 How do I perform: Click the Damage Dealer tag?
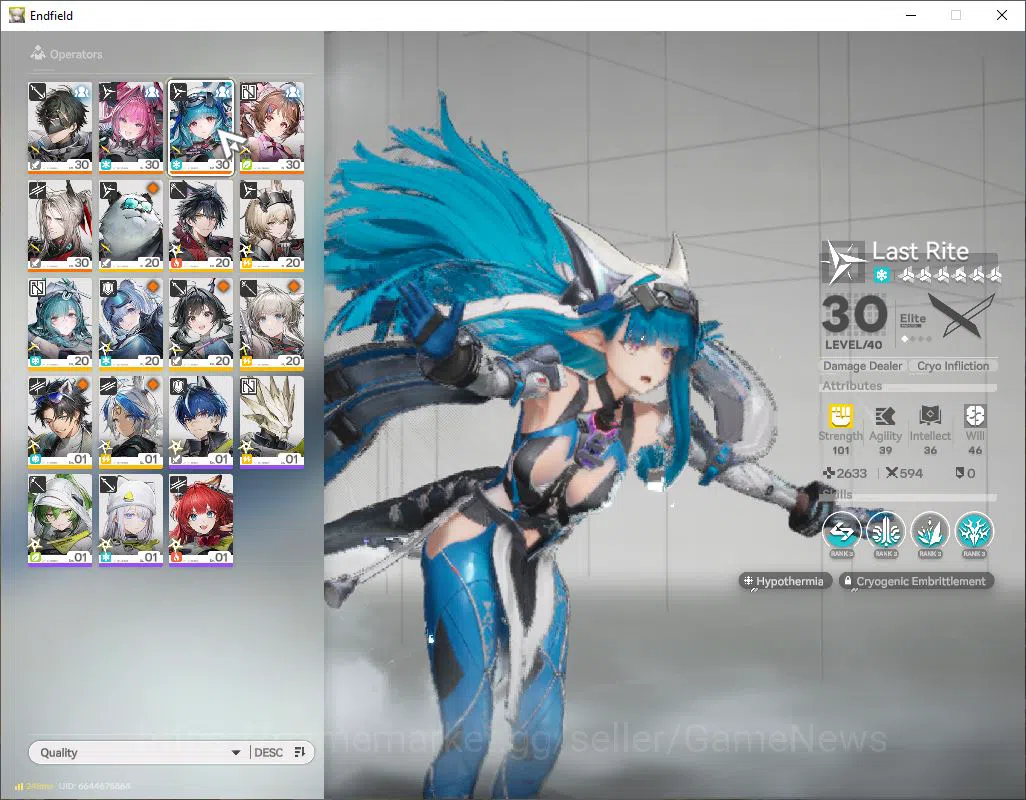pyautogui.click(x=862, y=366)
